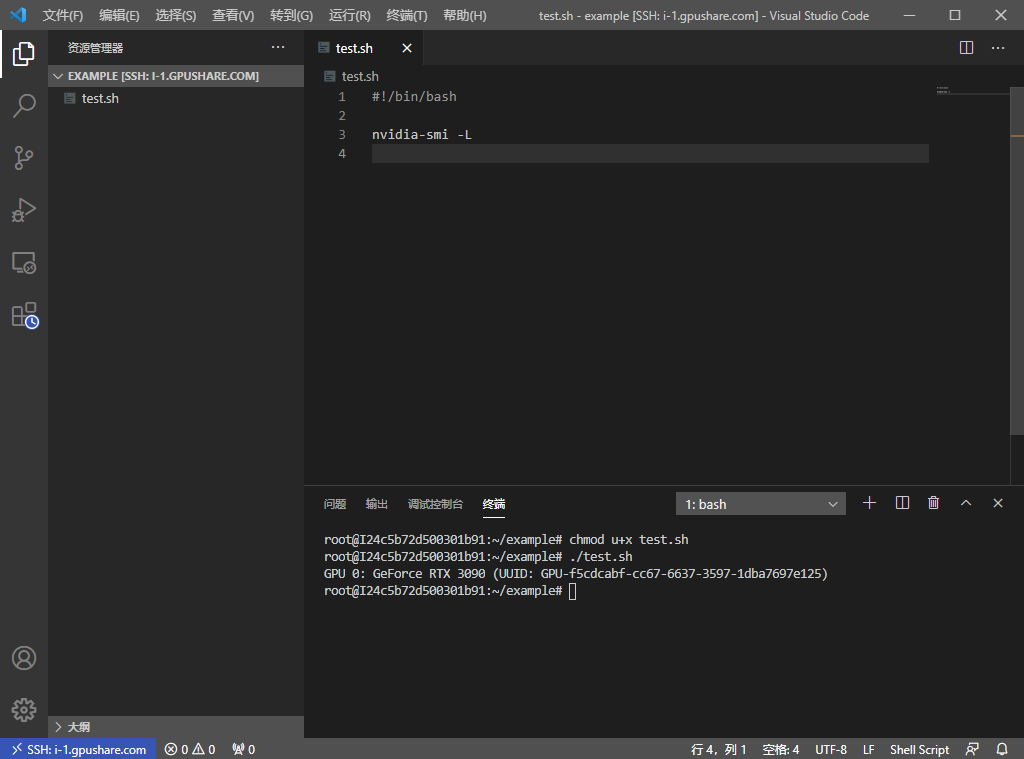Kill the terminal with trash icon

[933, 503]
